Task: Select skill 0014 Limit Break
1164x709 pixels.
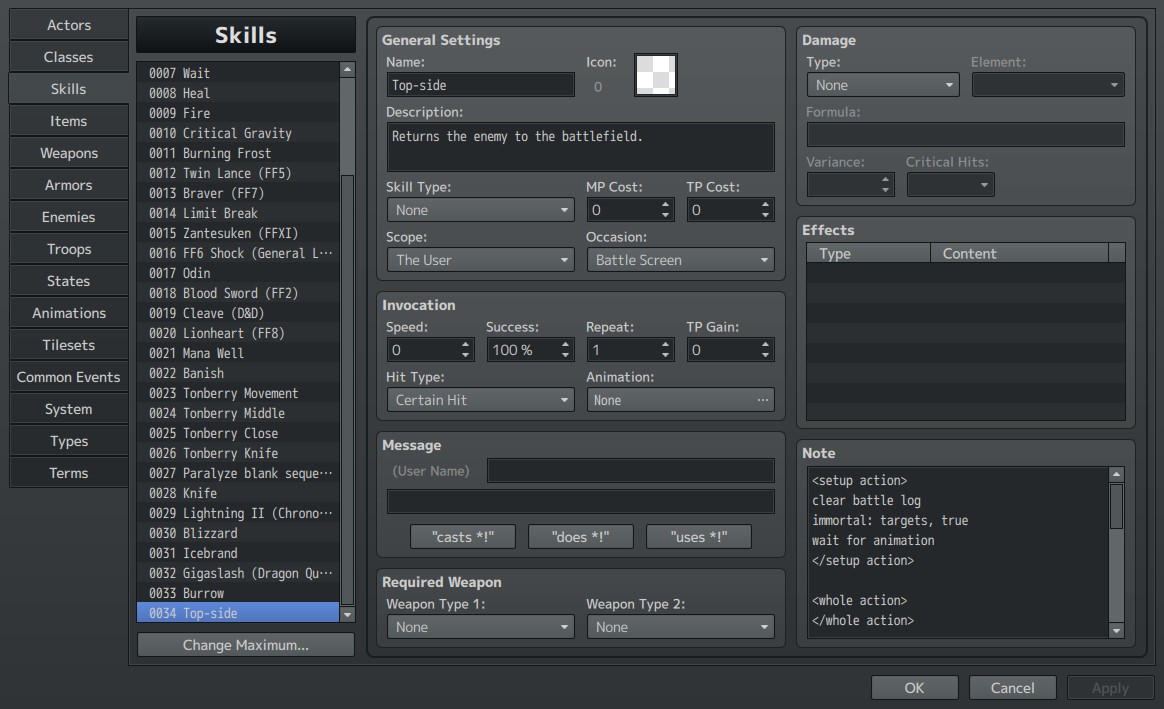Action: coord(238,213)
